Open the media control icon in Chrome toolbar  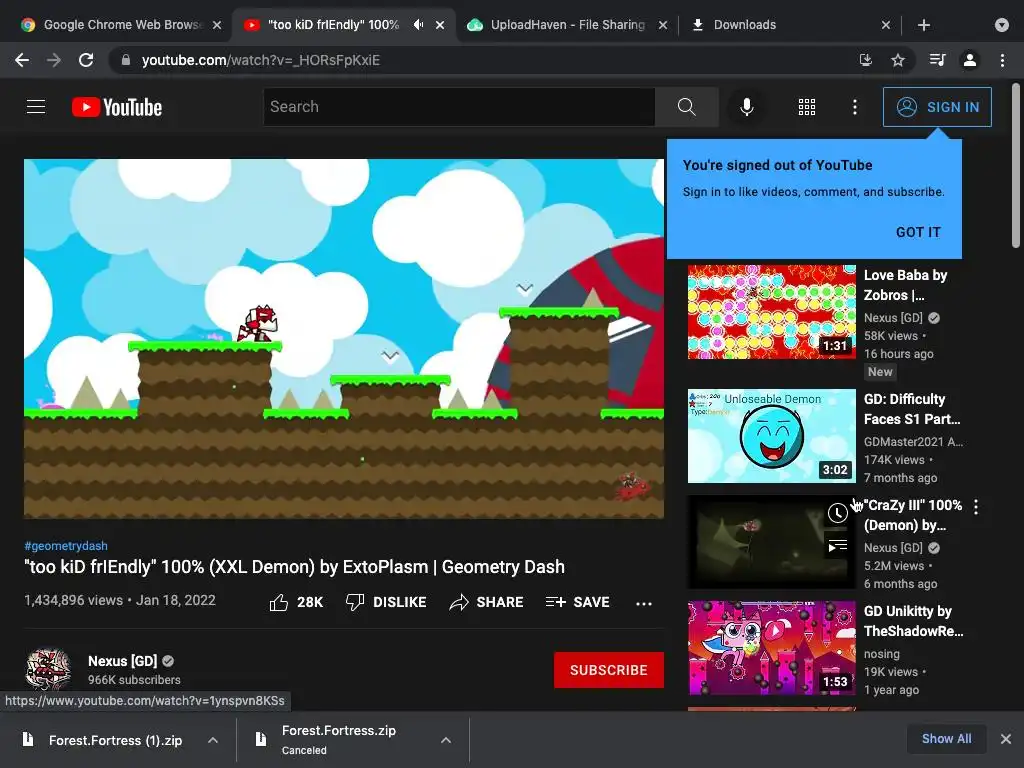[937, 60]
